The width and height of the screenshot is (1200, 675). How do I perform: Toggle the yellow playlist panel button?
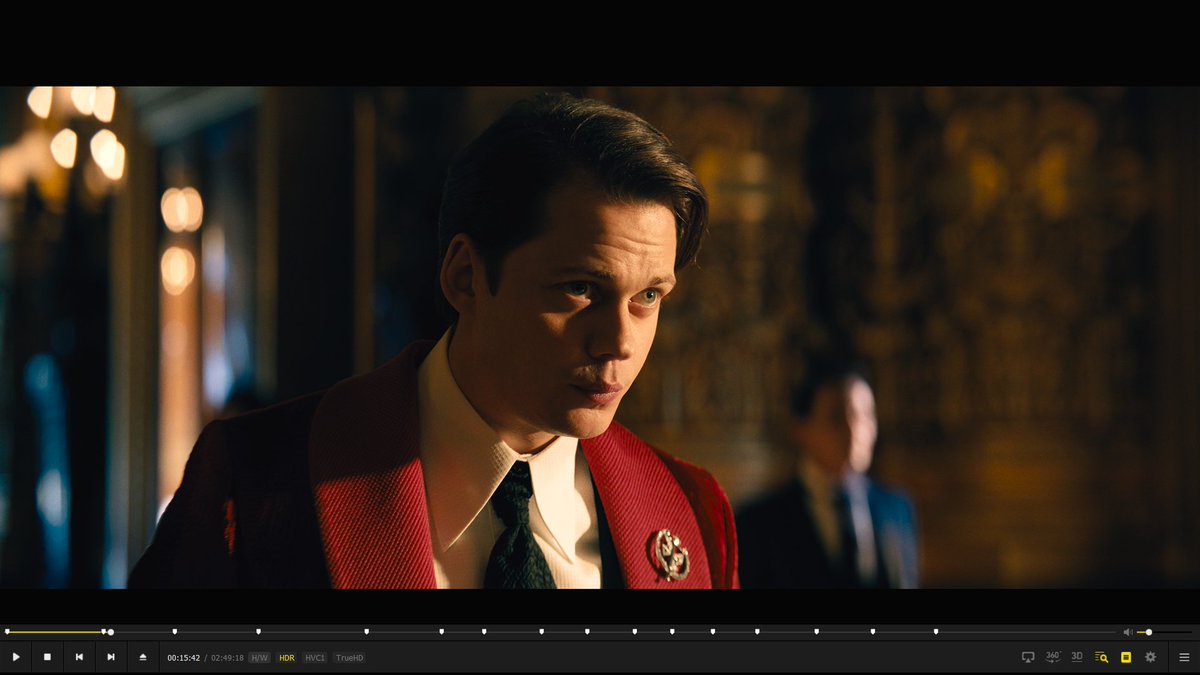pos(1126,657)
